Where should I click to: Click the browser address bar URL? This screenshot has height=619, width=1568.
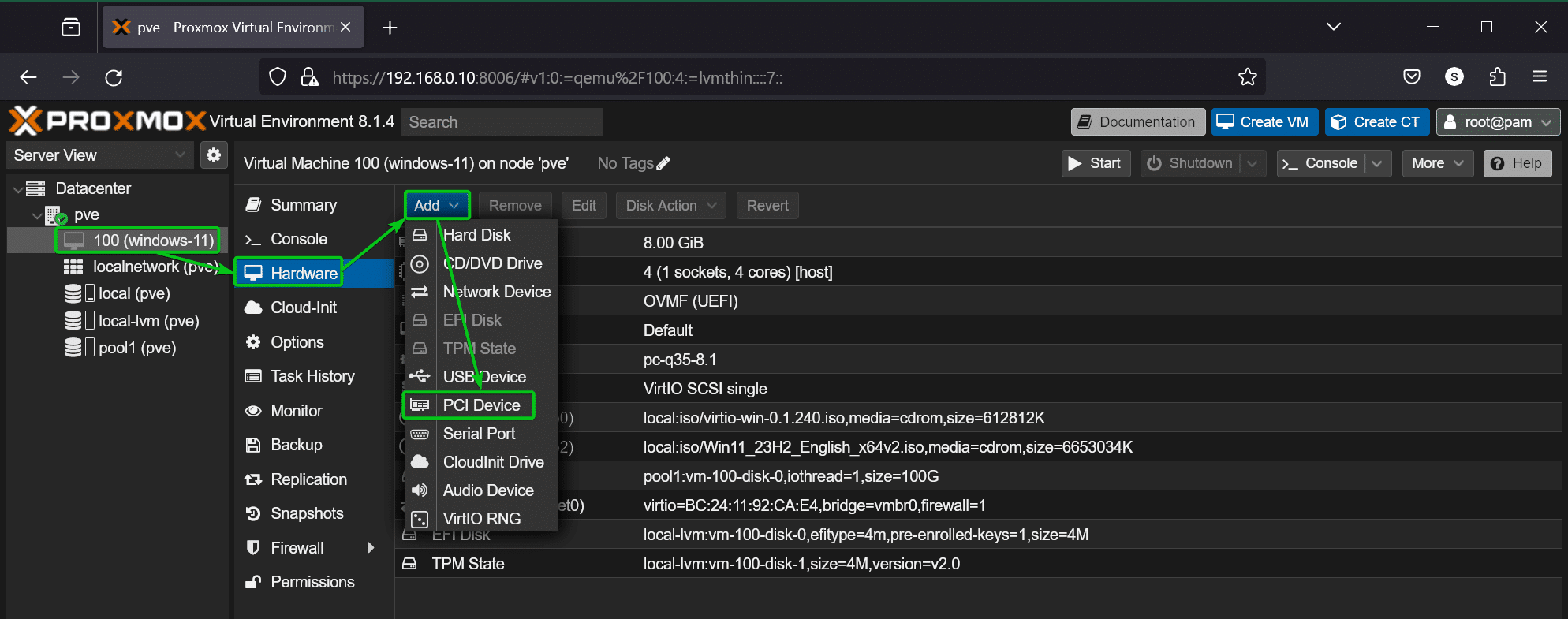557,77
